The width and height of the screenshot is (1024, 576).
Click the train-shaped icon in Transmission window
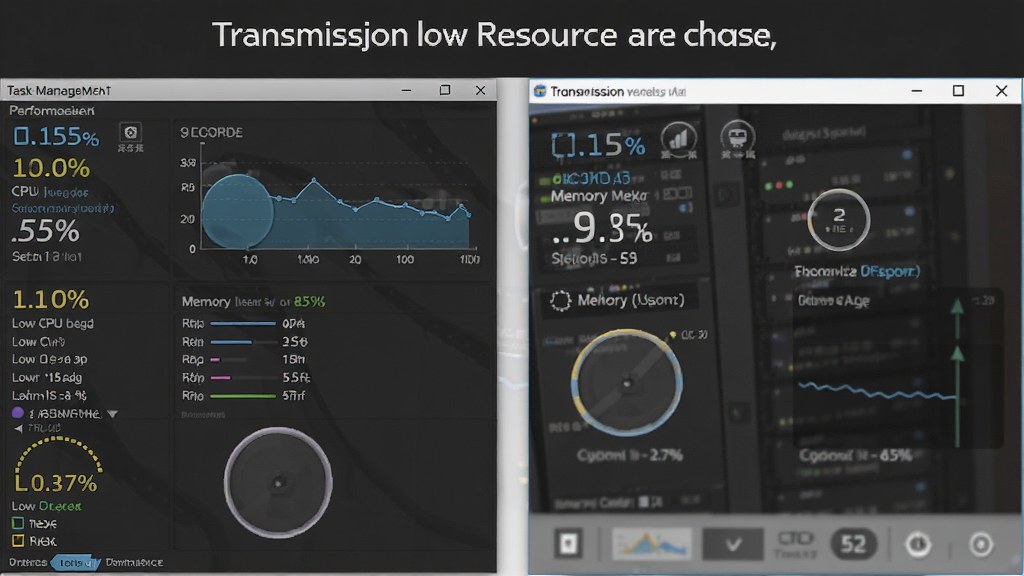[737, 137]
